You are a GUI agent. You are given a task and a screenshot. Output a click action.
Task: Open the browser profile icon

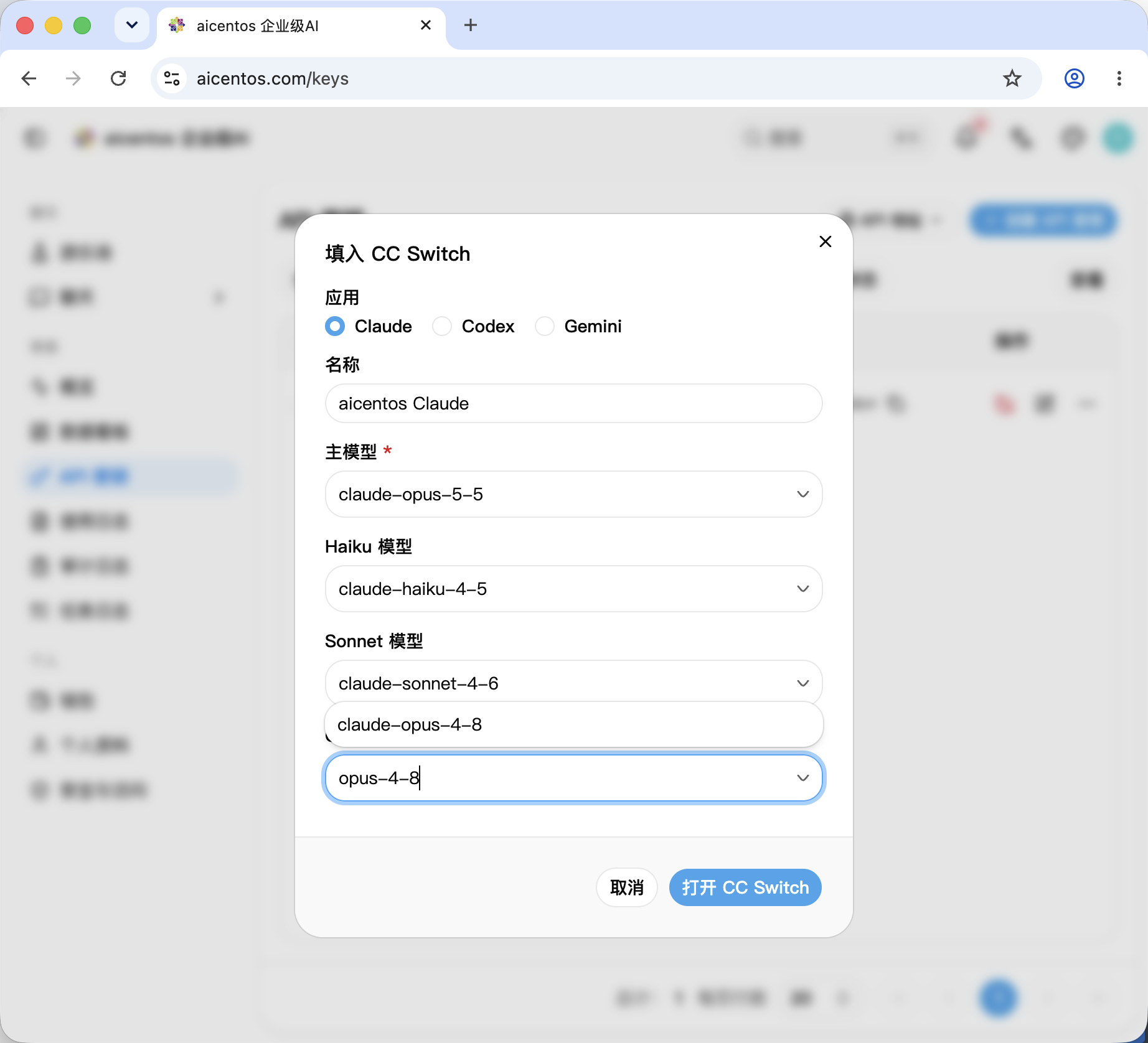1074,78
